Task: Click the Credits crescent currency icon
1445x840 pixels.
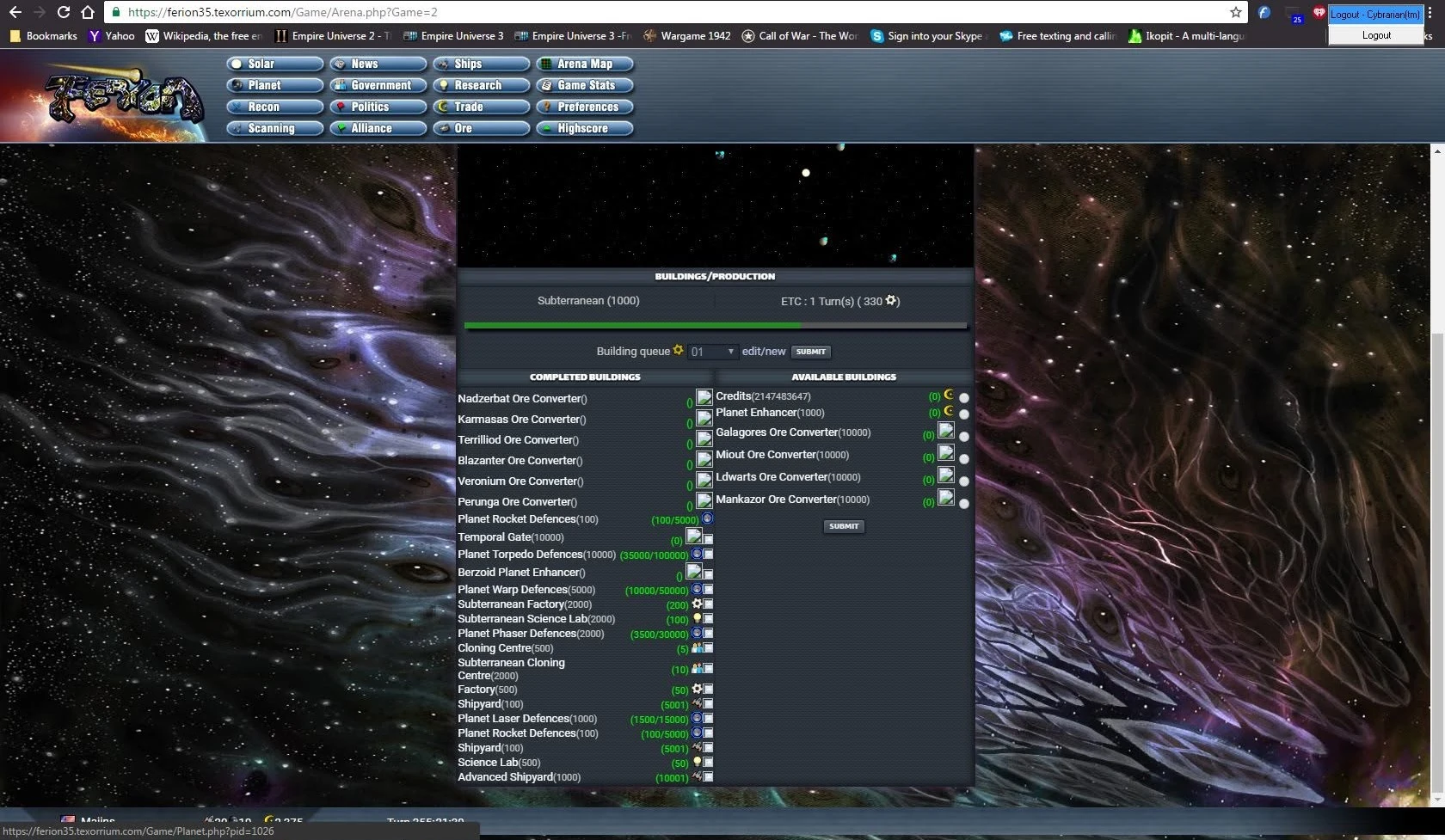Action: [x=949, y=395]
